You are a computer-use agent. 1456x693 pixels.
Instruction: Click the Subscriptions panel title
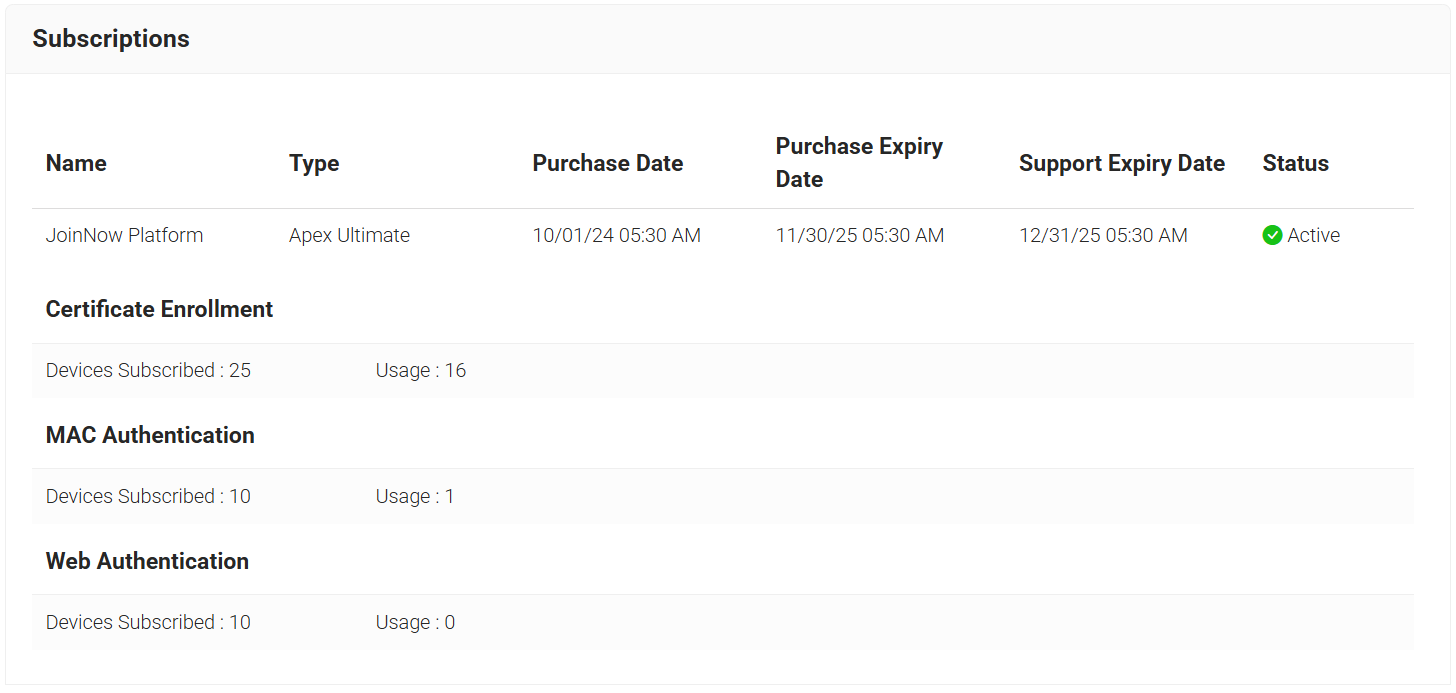tap(111, 39)
